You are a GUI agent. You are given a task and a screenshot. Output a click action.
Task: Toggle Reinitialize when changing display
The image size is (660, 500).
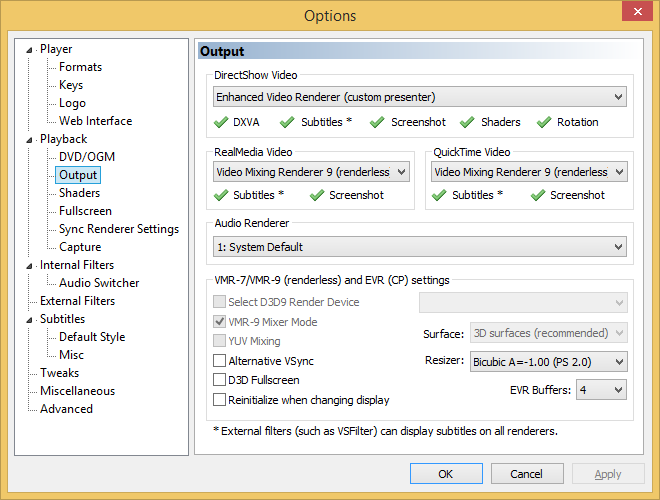[219, 399]
